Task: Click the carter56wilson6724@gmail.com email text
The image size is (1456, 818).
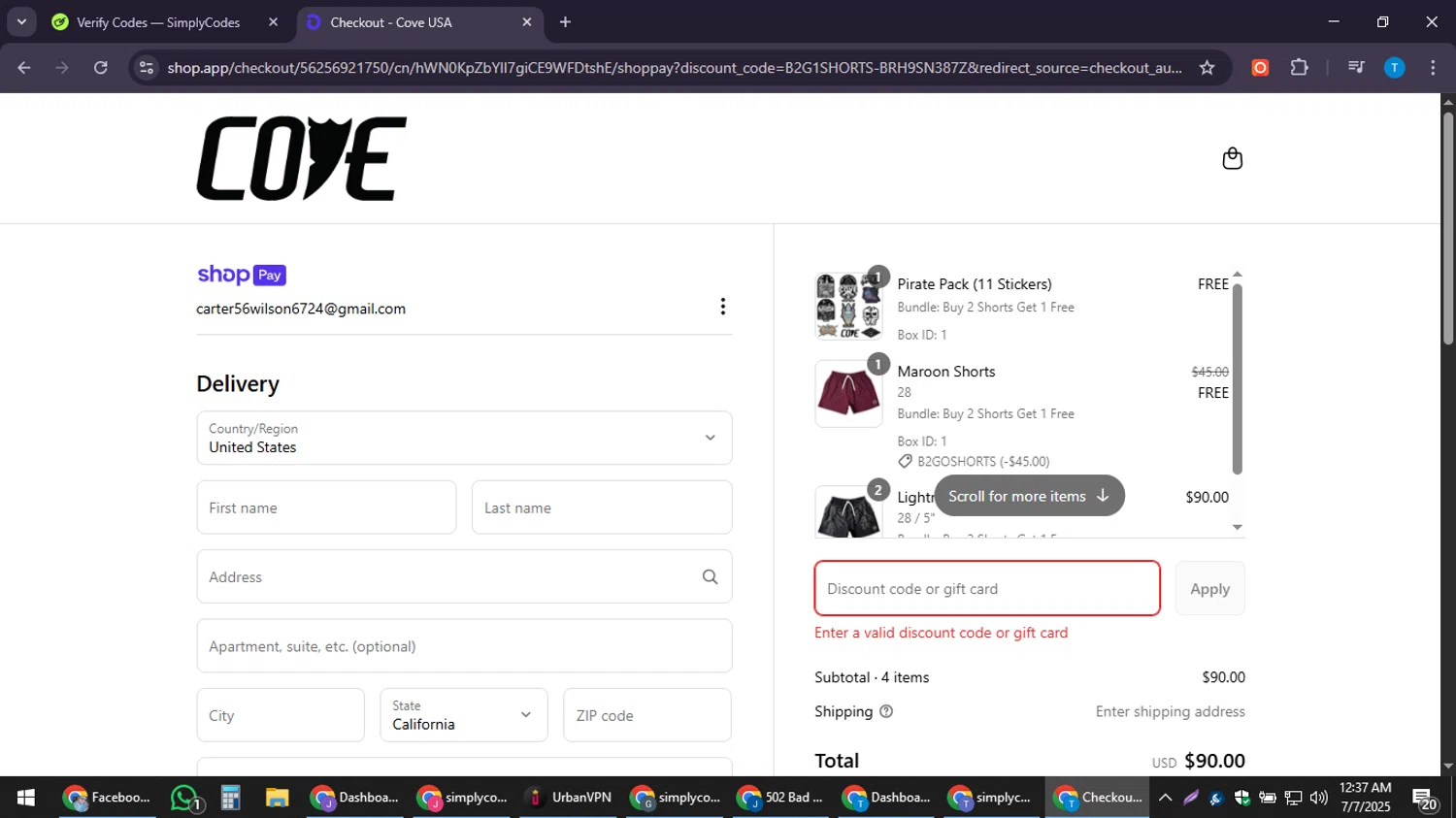Action: click(x=301, y=309)
